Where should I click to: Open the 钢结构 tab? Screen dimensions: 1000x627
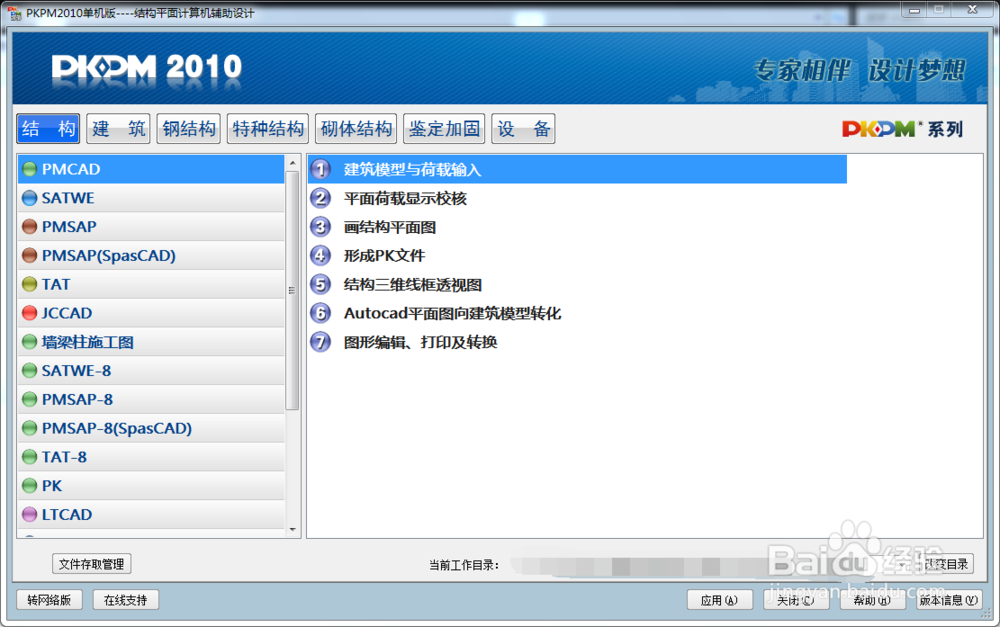(189, 129)
